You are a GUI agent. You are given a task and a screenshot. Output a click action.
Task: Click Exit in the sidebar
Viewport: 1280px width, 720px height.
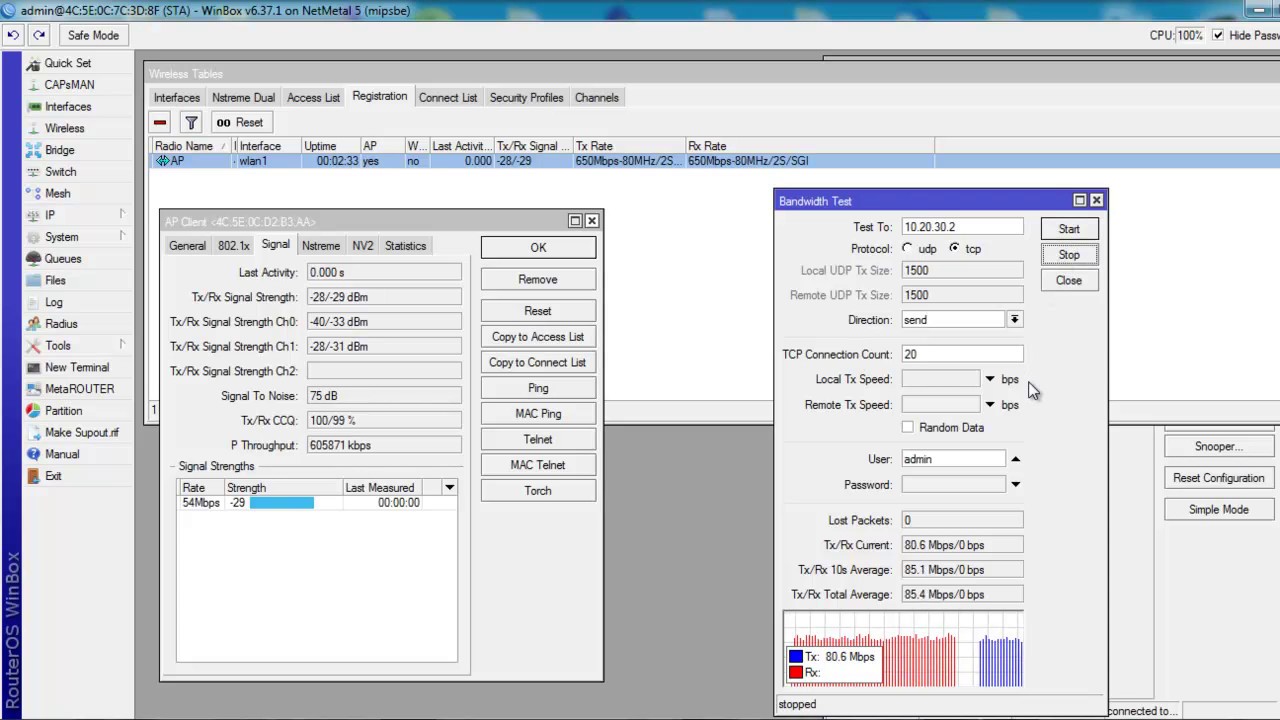[53, 476]
